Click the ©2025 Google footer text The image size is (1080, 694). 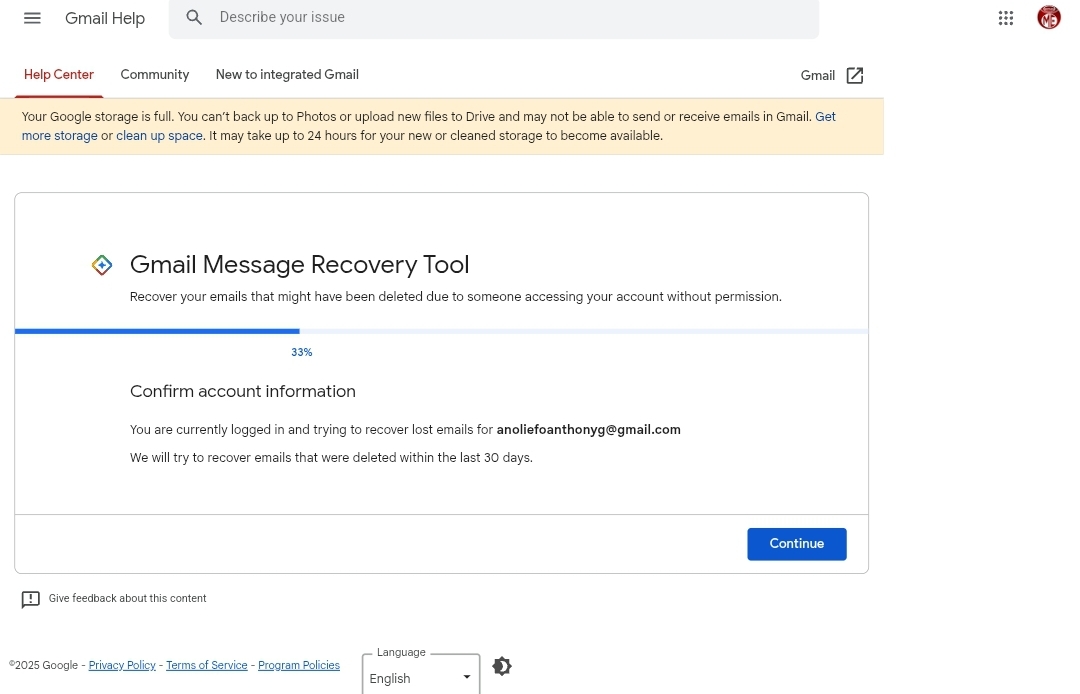pyautogui.click(x=43, y=665)
